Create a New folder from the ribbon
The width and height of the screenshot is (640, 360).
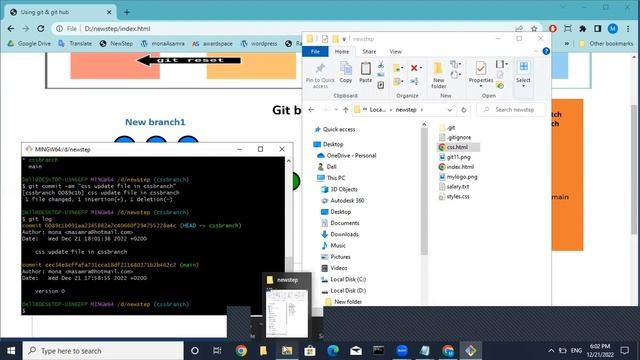(438, 75)
